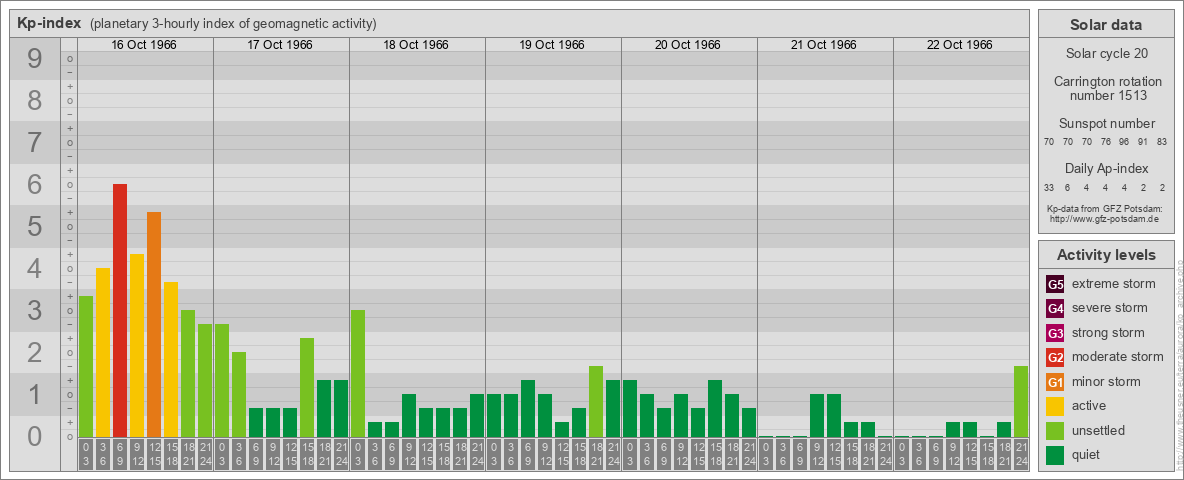Select the light green 'unsettled' legend swatch
The image size is (1184, 480).
point(1055,431)
